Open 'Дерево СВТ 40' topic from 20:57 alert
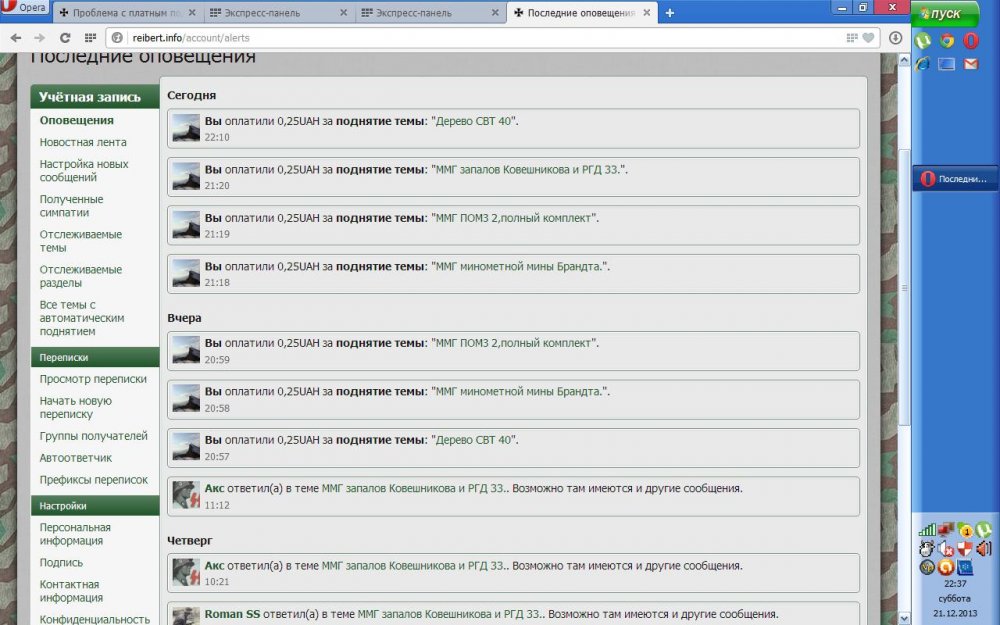This screenshot has height=625, width=1000. click(473, 440)
